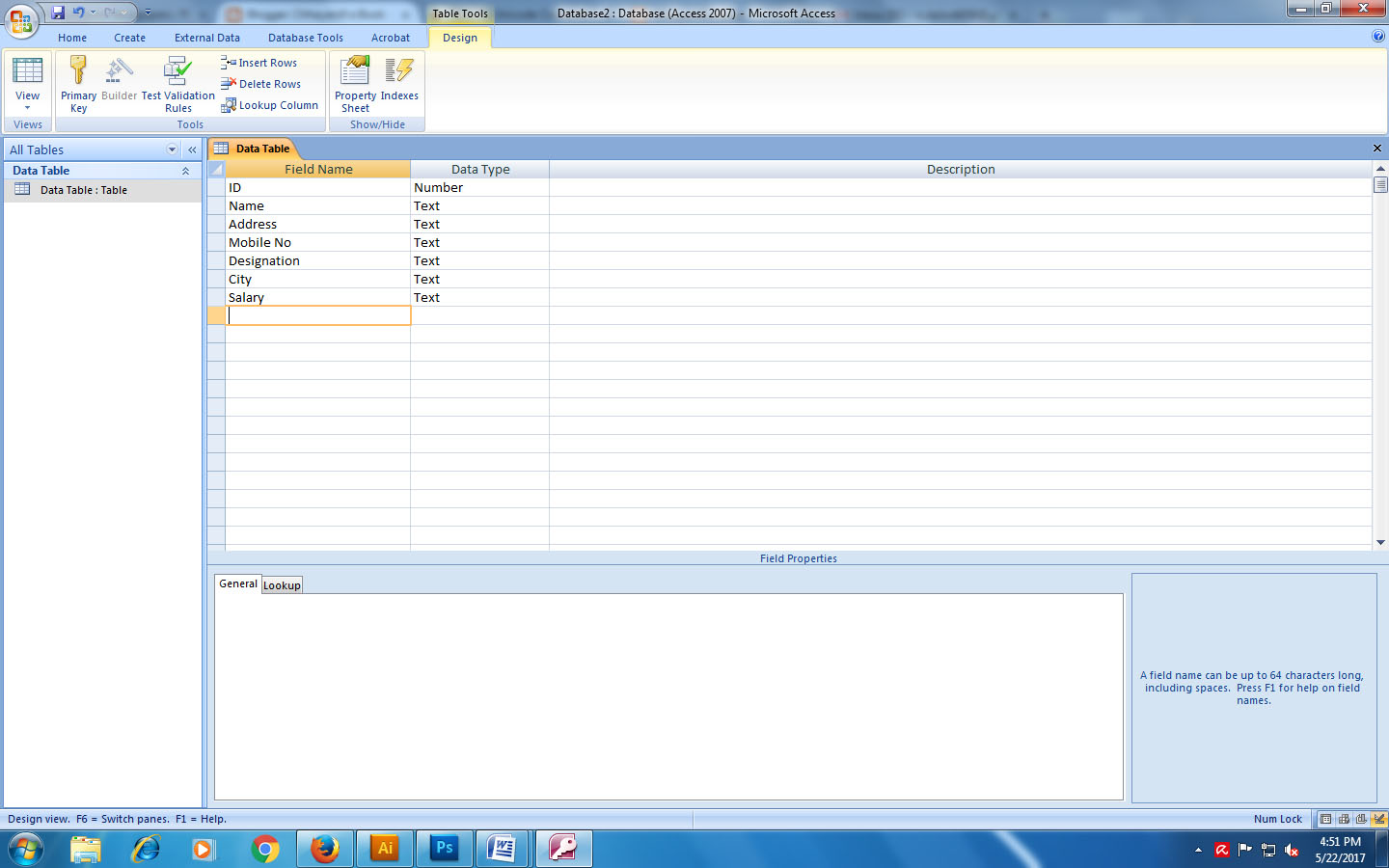Click Insert Rows
The height and width of the screenshot is (868, 1389).
pos(259,63)
